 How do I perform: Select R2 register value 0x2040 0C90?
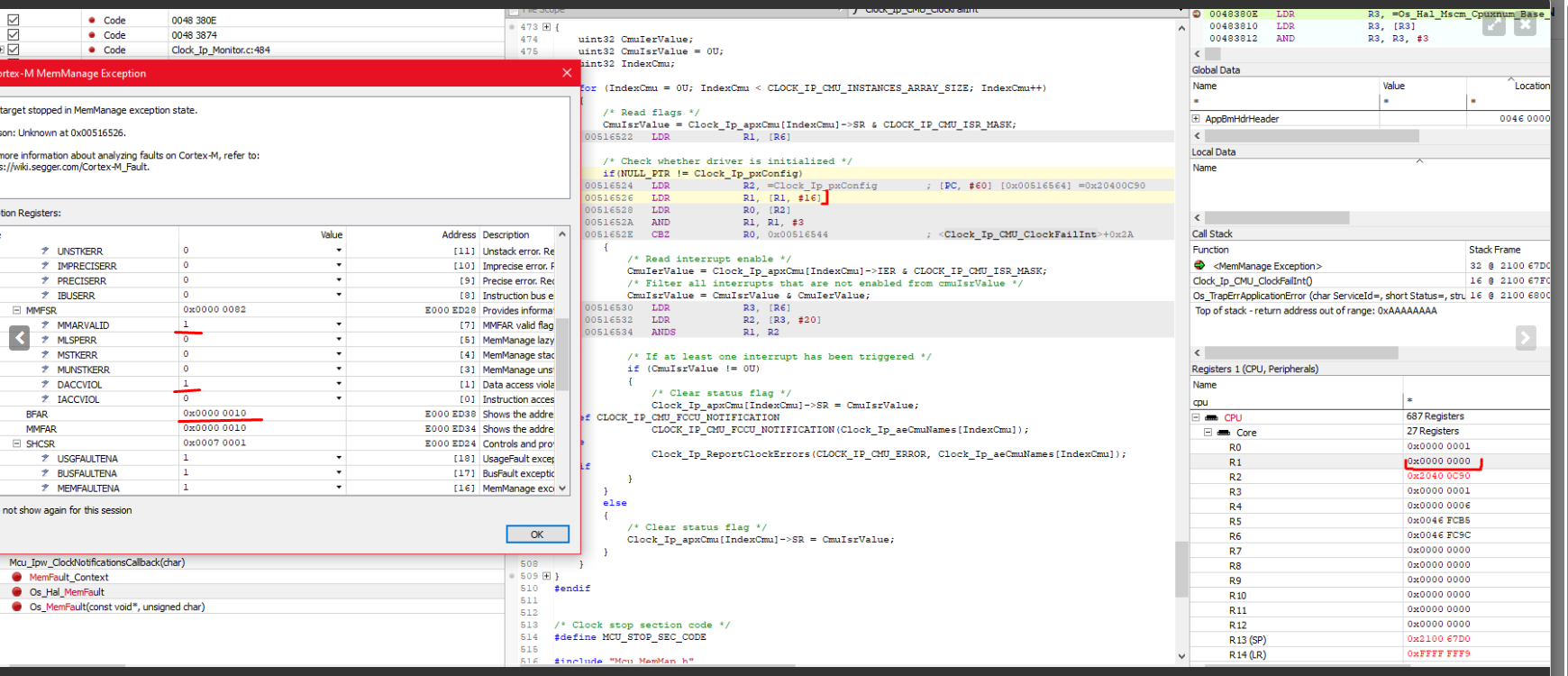[x=1438, y=476]
